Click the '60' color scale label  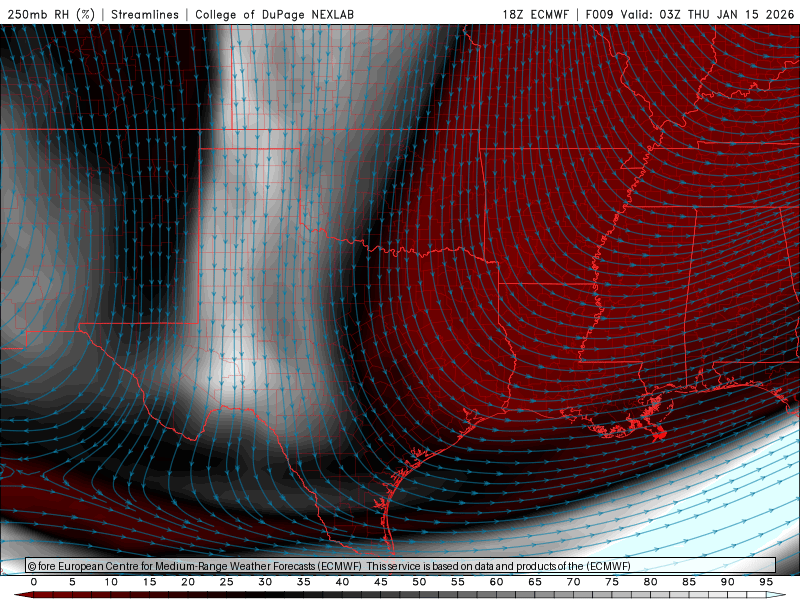tap(496, 582)
